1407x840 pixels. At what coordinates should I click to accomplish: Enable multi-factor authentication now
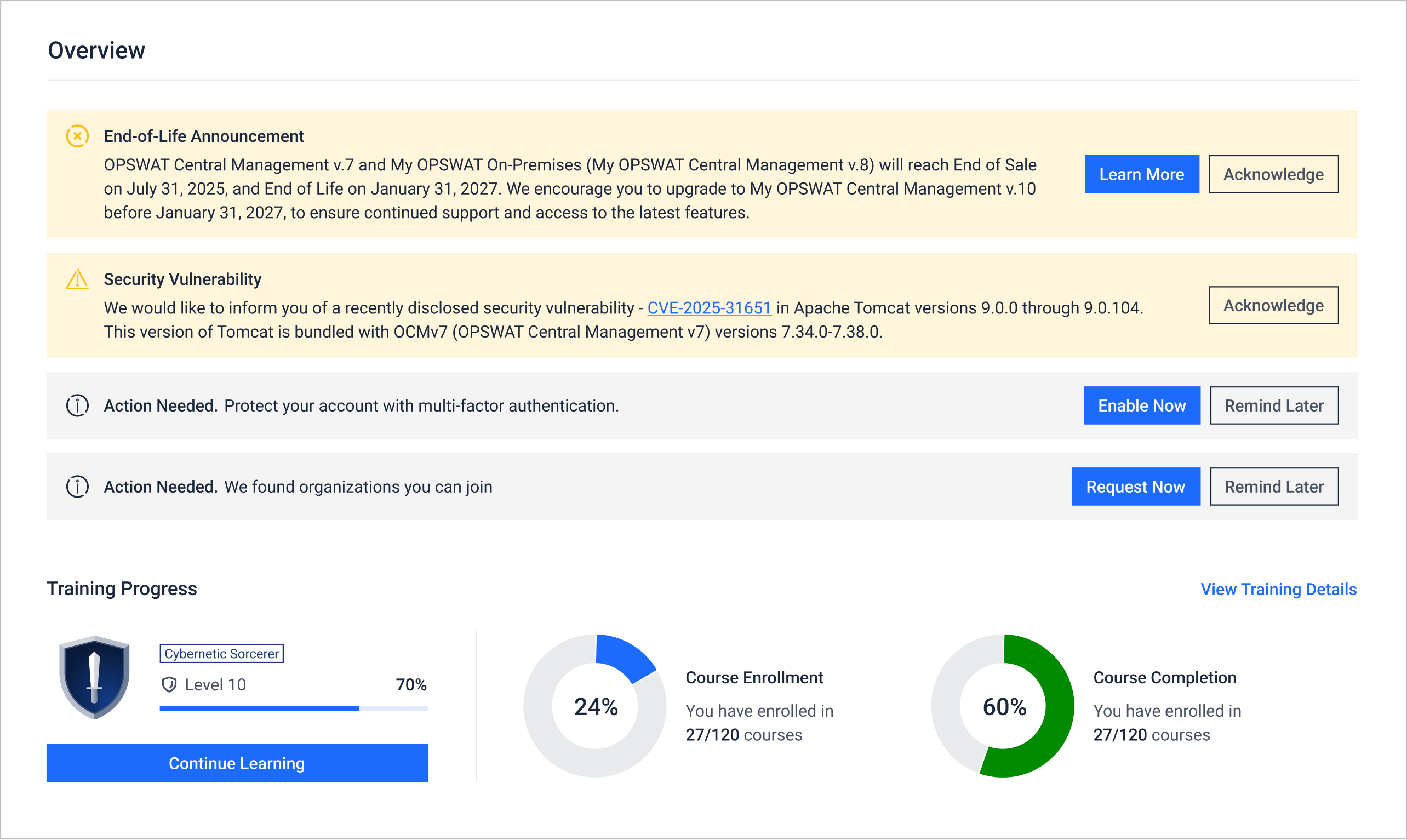point(1142,406)
